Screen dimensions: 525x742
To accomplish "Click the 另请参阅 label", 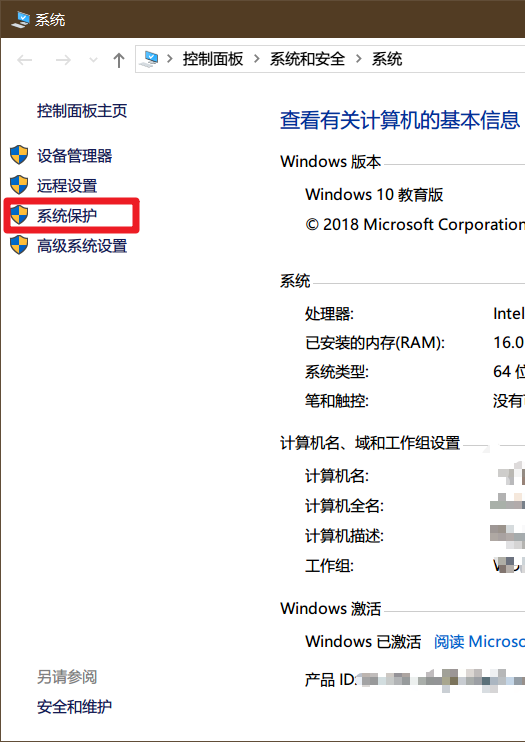I will click(67, 677).
